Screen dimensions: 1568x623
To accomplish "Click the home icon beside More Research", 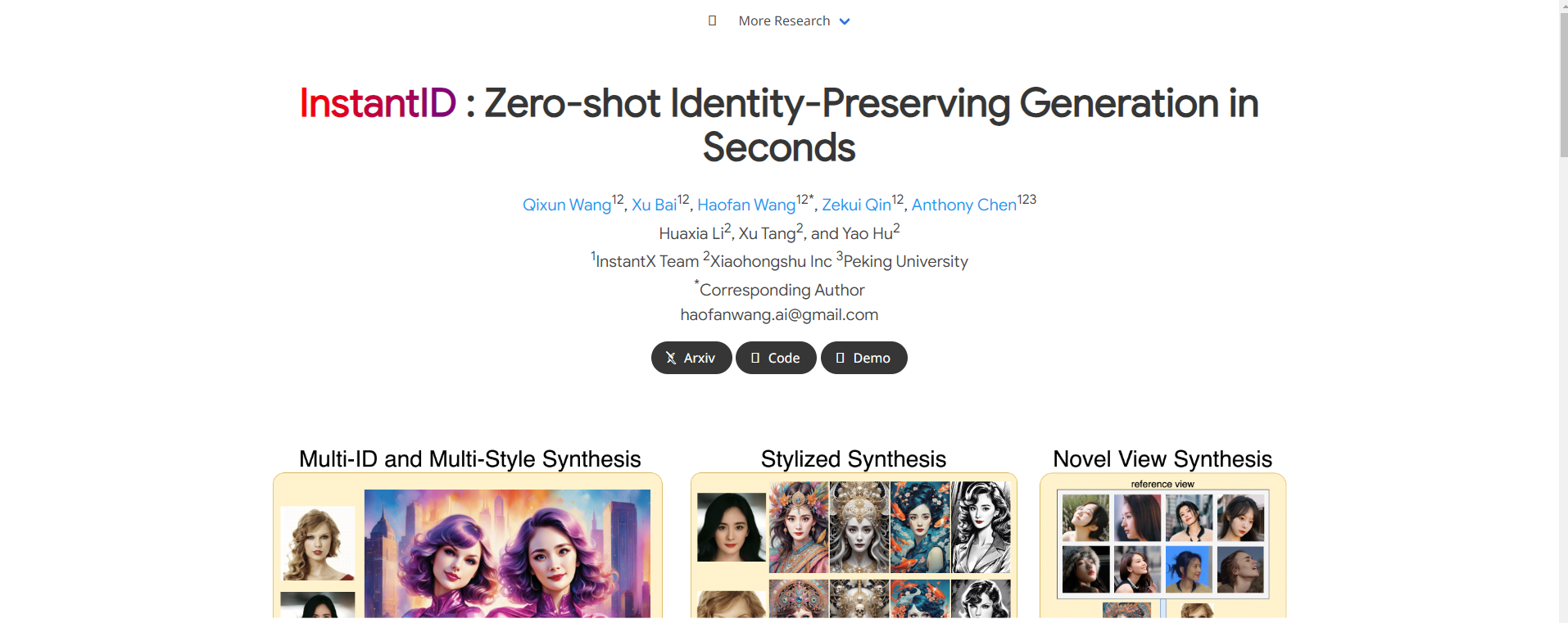I will (712, 20).
